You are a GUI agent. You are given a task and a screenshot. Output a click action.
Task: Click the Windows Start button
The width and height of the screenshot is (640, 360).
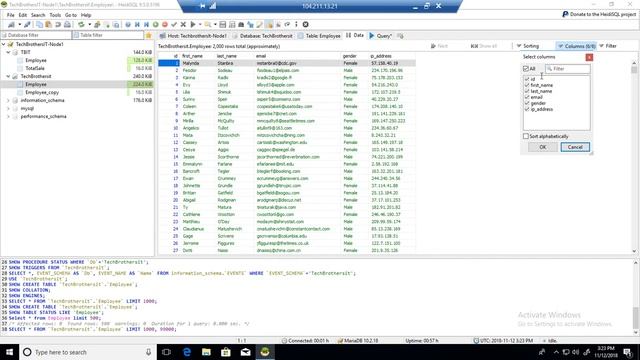coord(9,352)
